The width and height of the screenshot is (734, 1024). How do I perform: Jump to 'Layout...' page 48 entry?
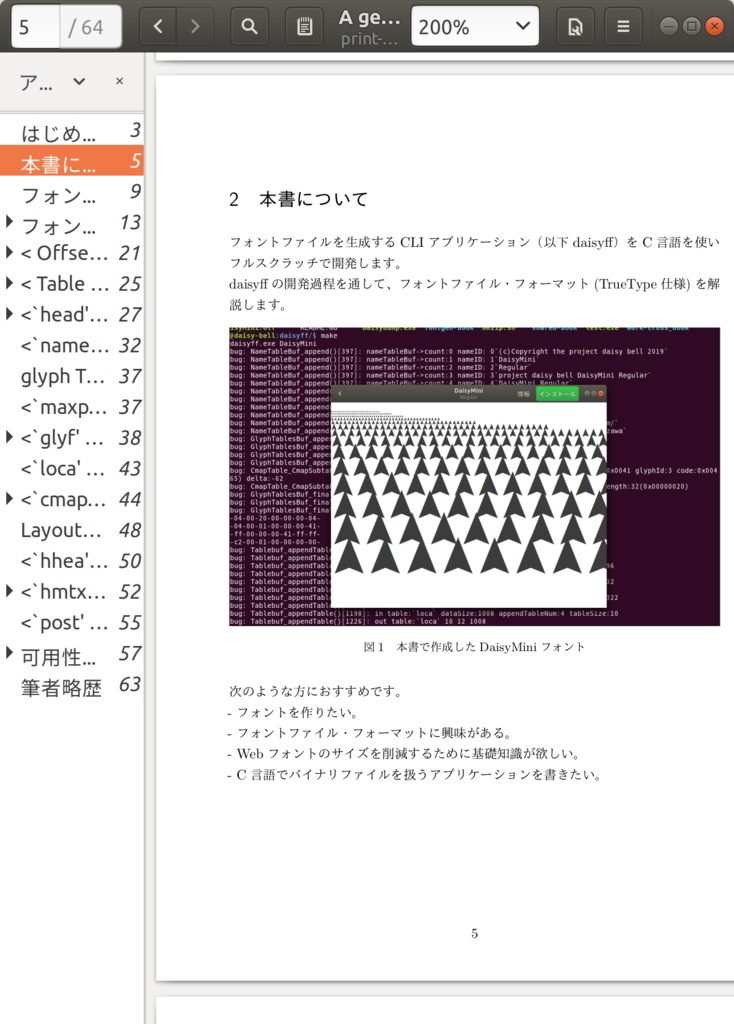coord(72,530)
